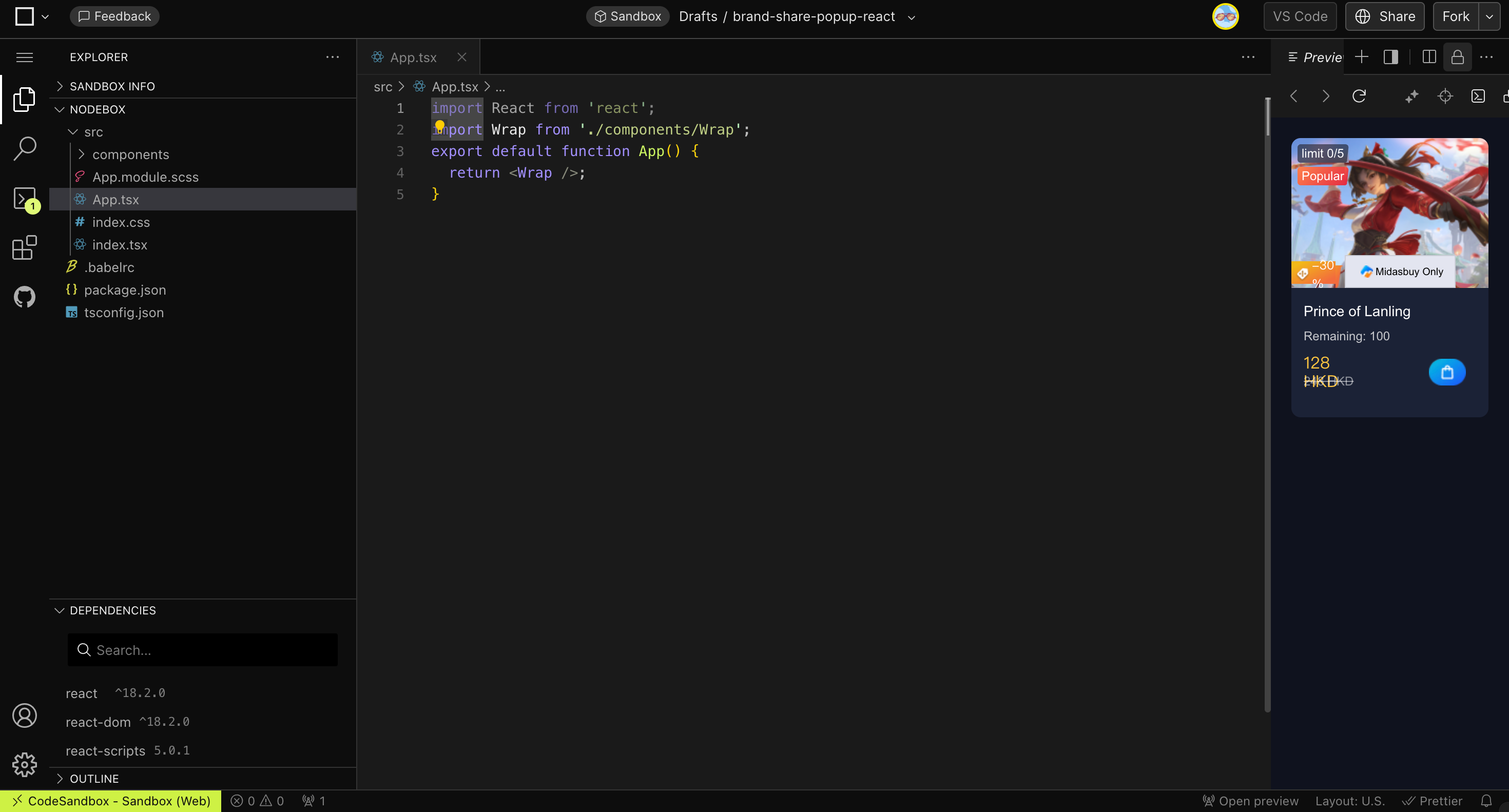Open the GitHub view
Screen dimensions: 1509x812
(x=25, y=297)
